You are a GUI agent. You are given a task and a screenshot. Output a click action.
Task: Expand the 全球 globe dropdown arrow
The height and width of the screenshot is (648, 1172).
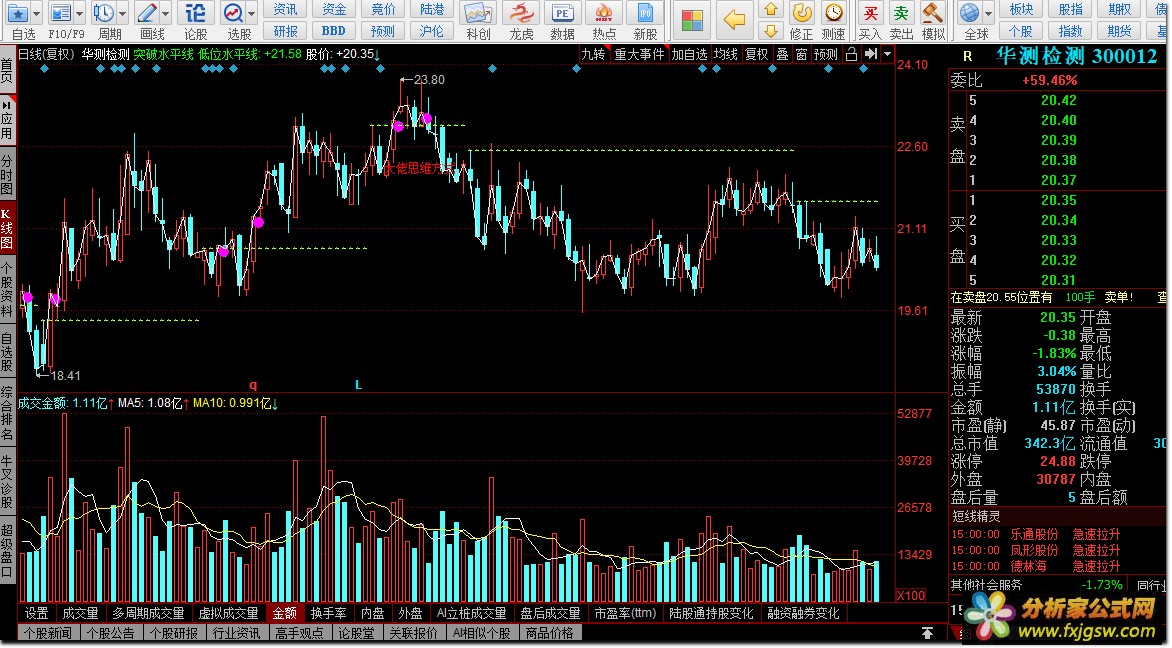(989, 13)
